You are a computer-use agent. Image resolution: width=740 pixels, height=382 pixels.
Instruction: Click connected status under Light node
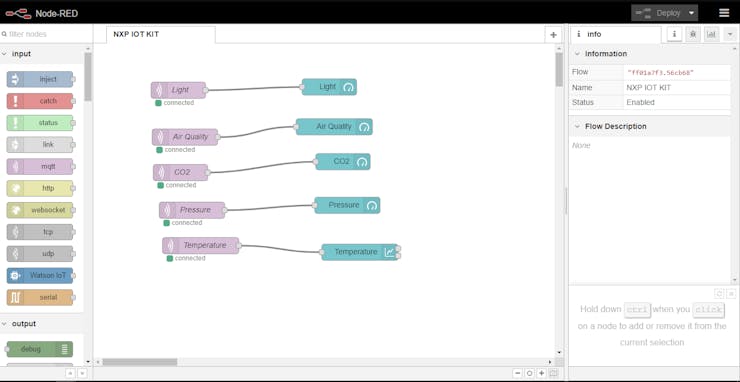coord(175,102)
